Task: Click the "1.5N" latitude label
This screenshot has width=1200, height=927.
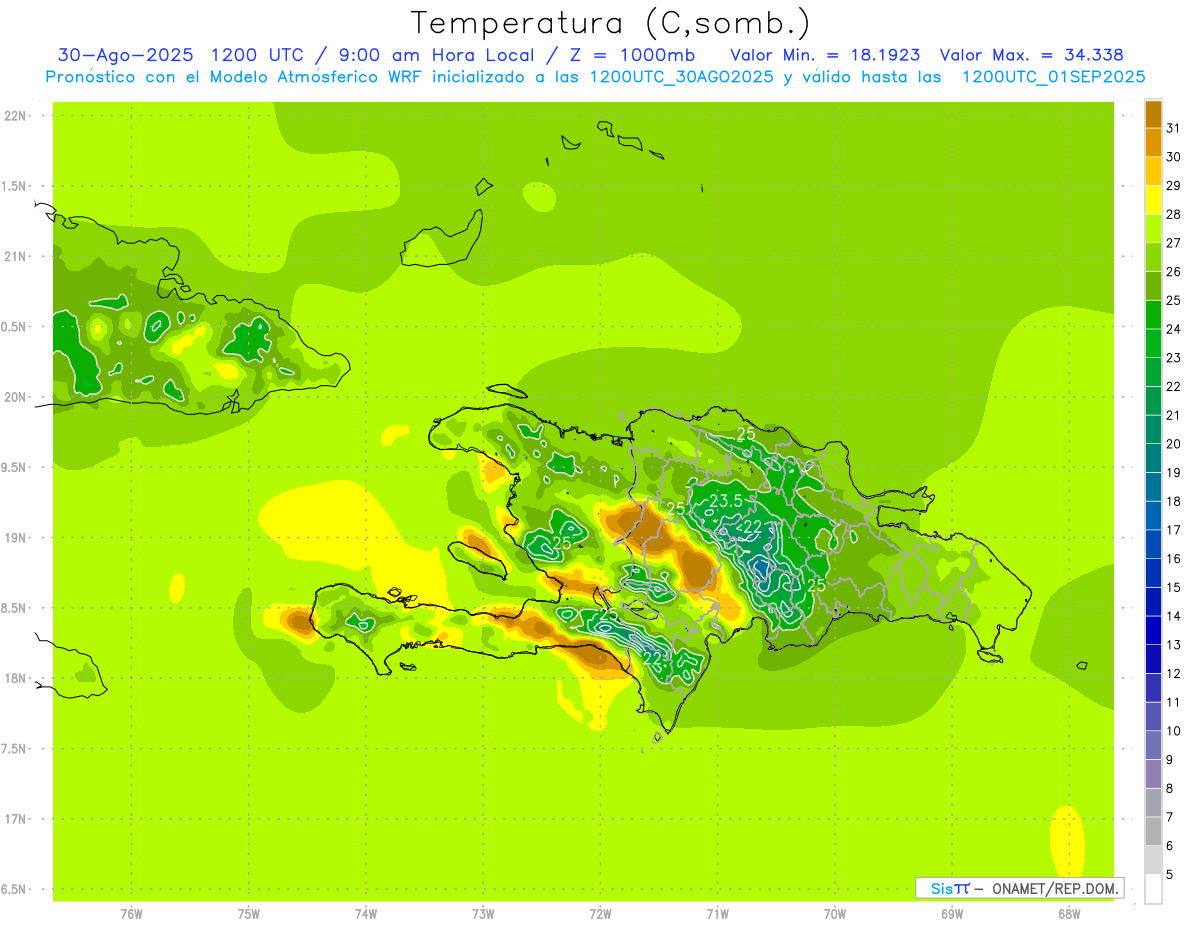Action: [x=15, y=186]
